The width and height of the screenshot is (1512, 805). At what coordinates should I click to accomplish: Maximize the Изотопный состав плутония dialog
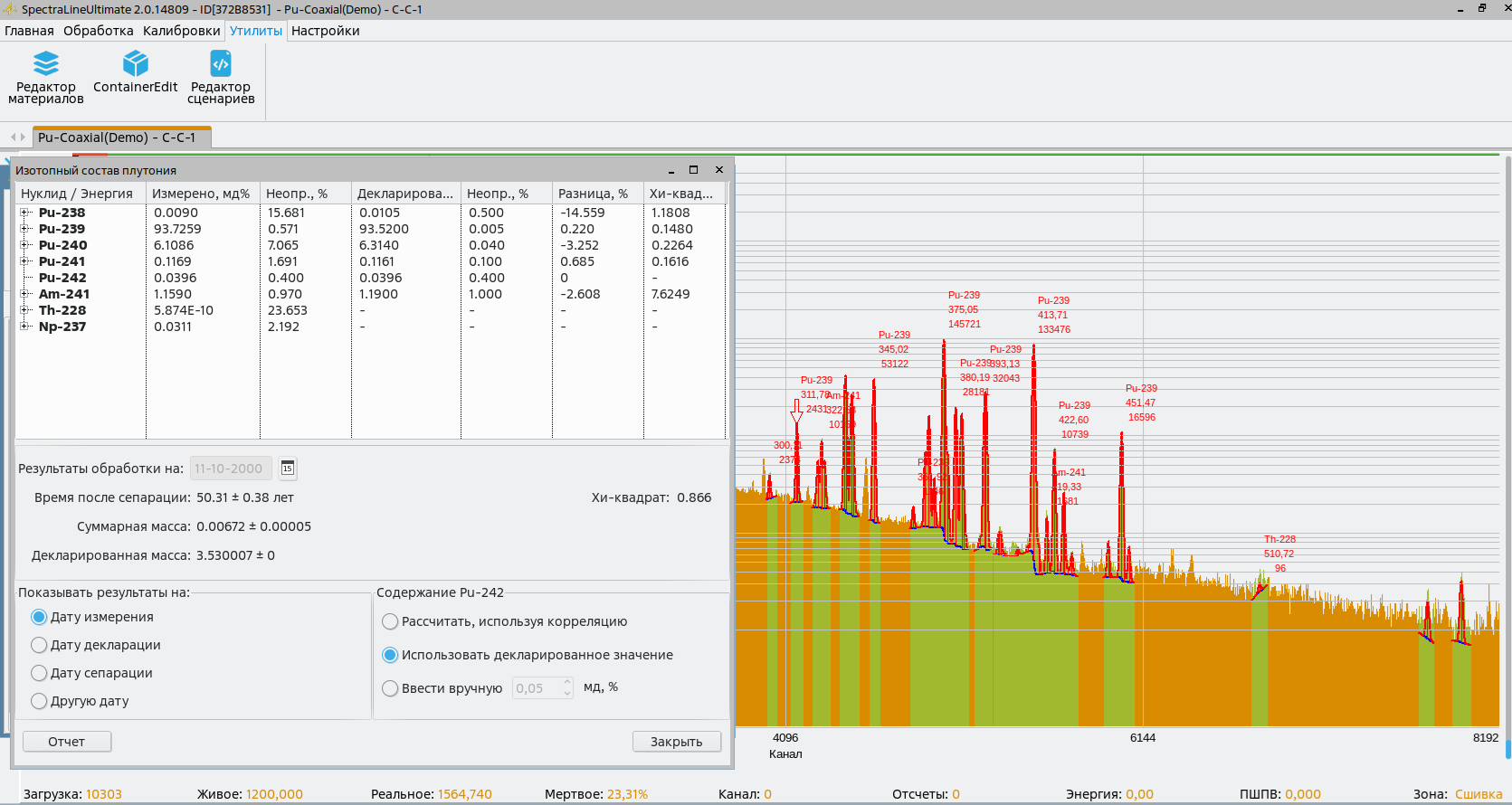coord(694,170)
